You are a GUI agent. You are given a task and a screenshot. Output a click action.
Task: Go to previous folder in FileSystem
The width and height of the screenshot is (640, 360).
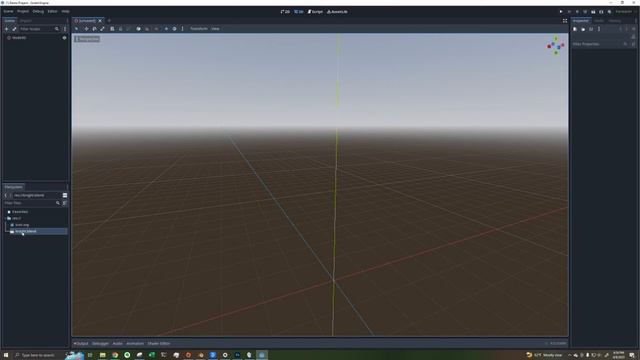6,195
